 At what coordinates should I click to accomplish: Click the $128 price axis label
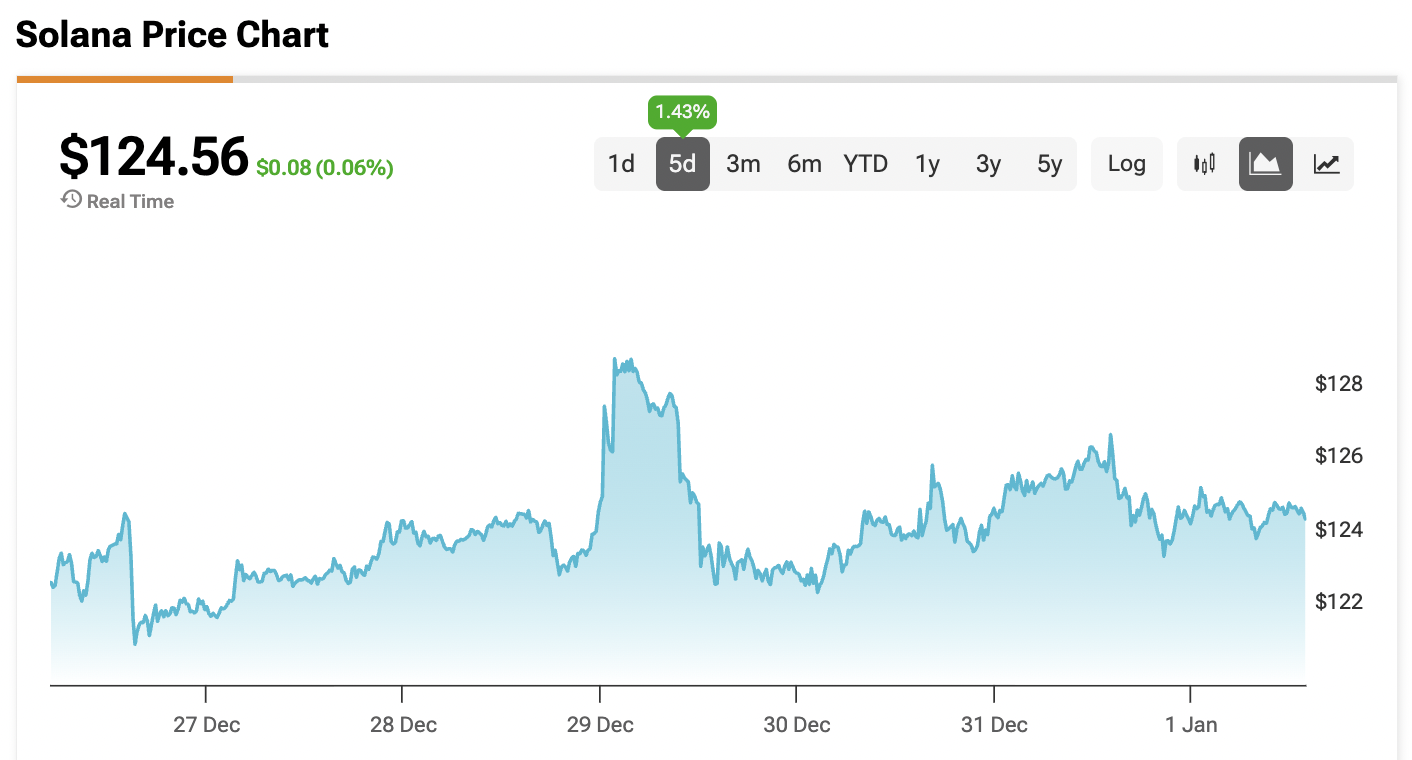click(1338, 384)
